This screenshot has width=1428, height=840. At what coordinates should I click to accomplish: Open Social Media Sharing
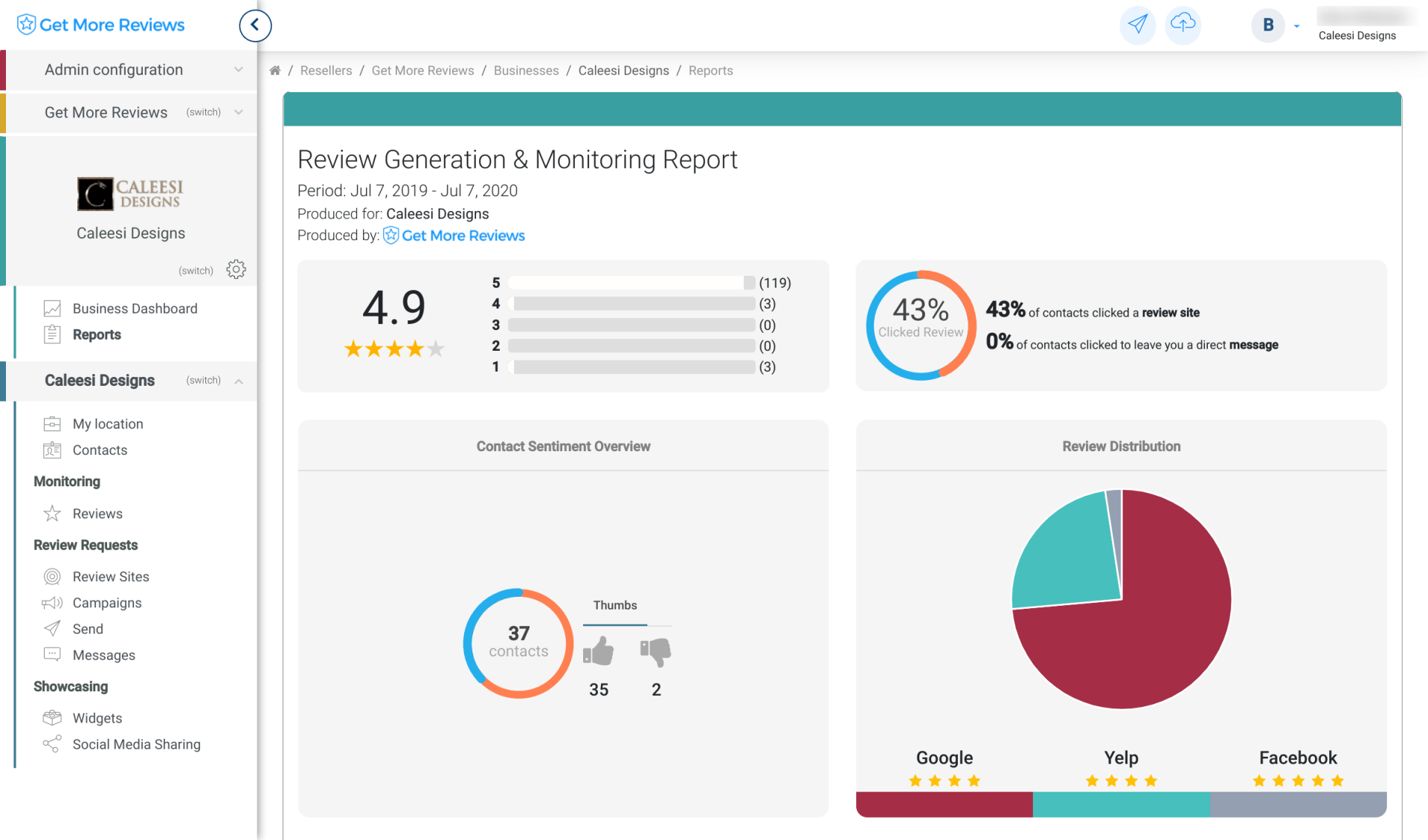click(136, 743)
